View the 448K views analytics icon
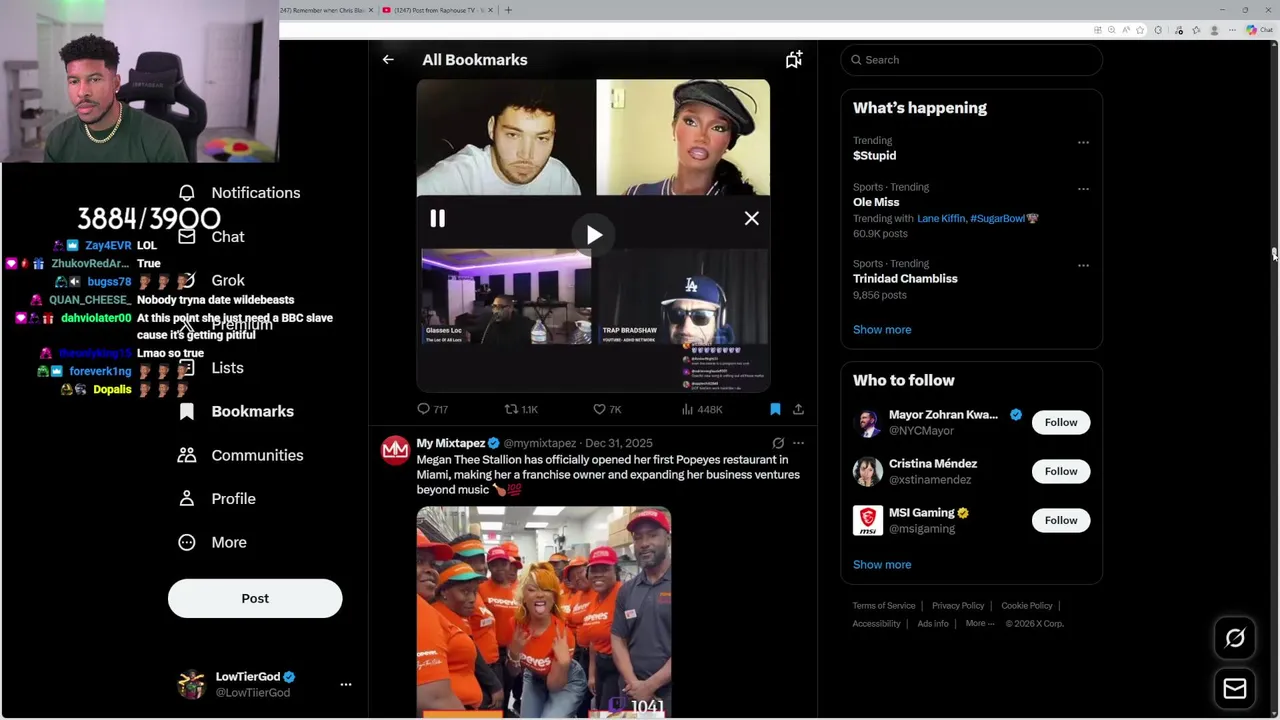1280x720 pixels. [688, 409]
